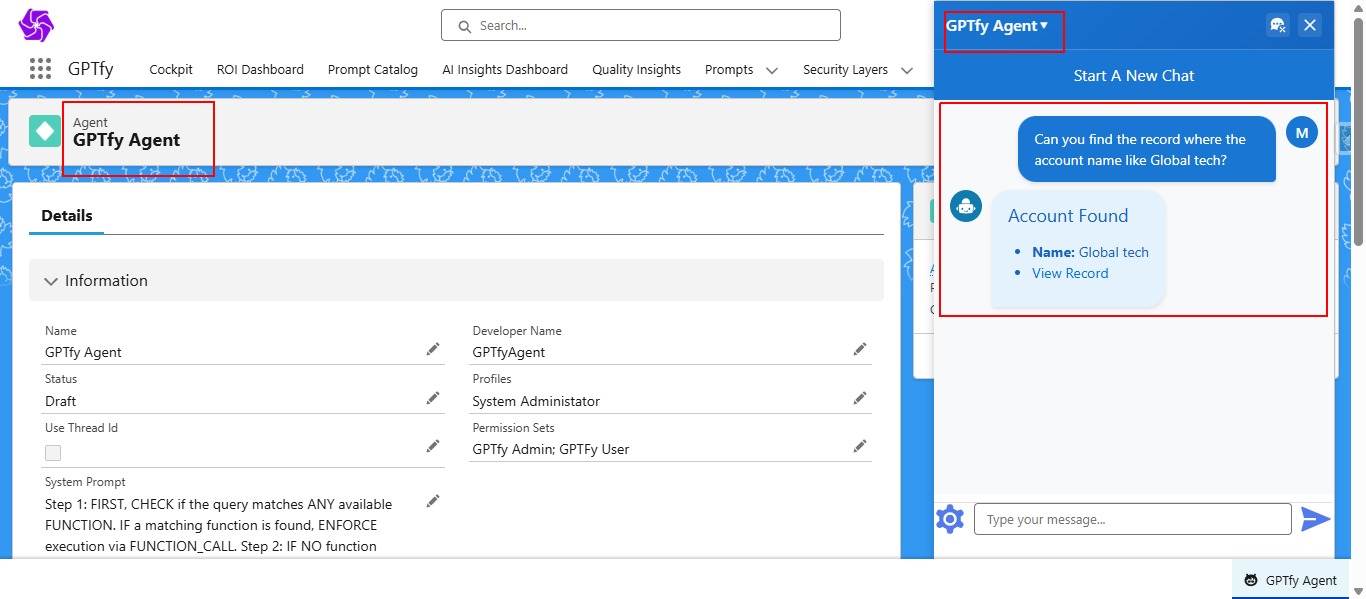Click the page vertical scrollbar
The image size is (1366, 599).
1357,130
